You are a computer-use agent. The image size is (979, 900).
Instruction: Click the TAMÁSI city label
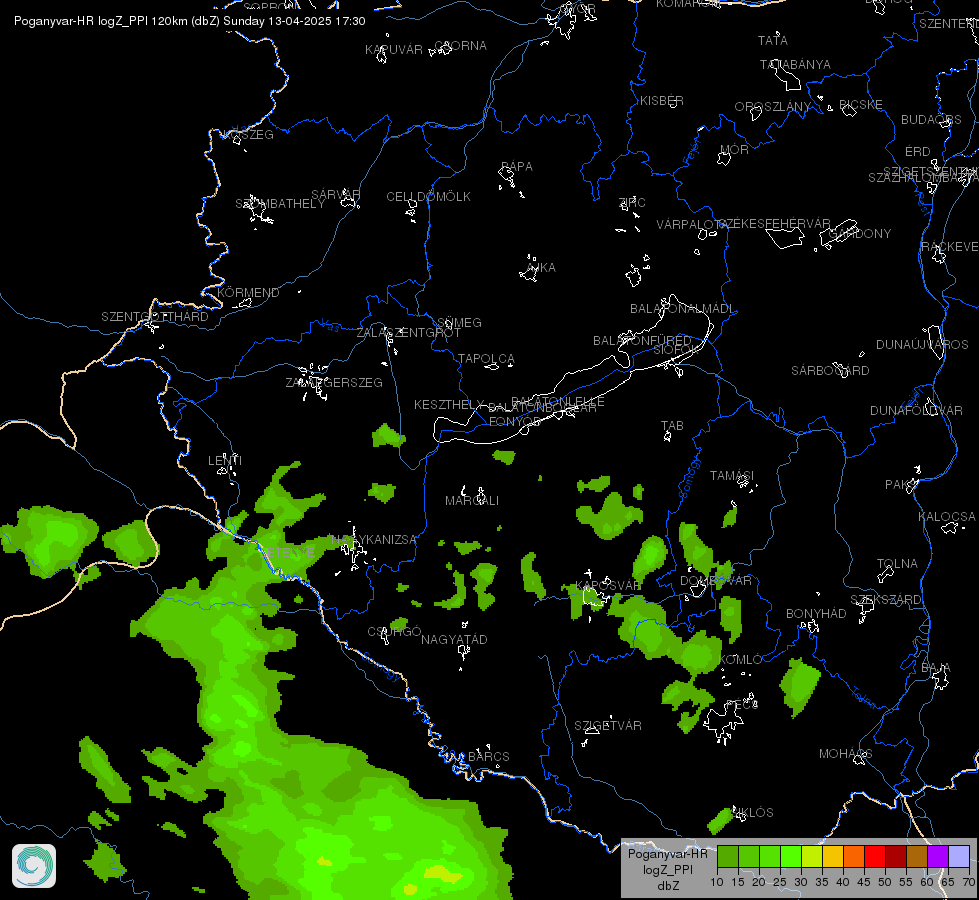(732, 476)
